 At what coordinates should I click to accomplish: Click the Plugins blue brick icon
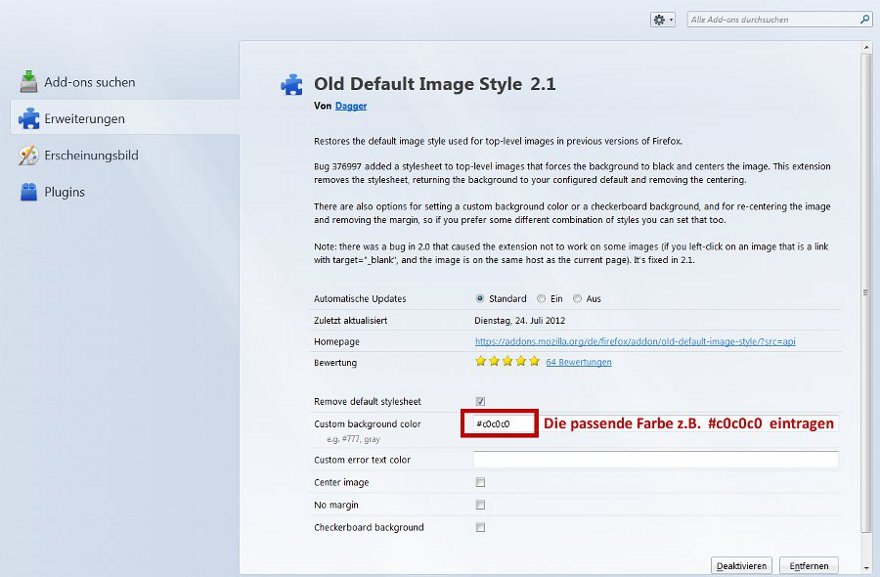point(29,192)
